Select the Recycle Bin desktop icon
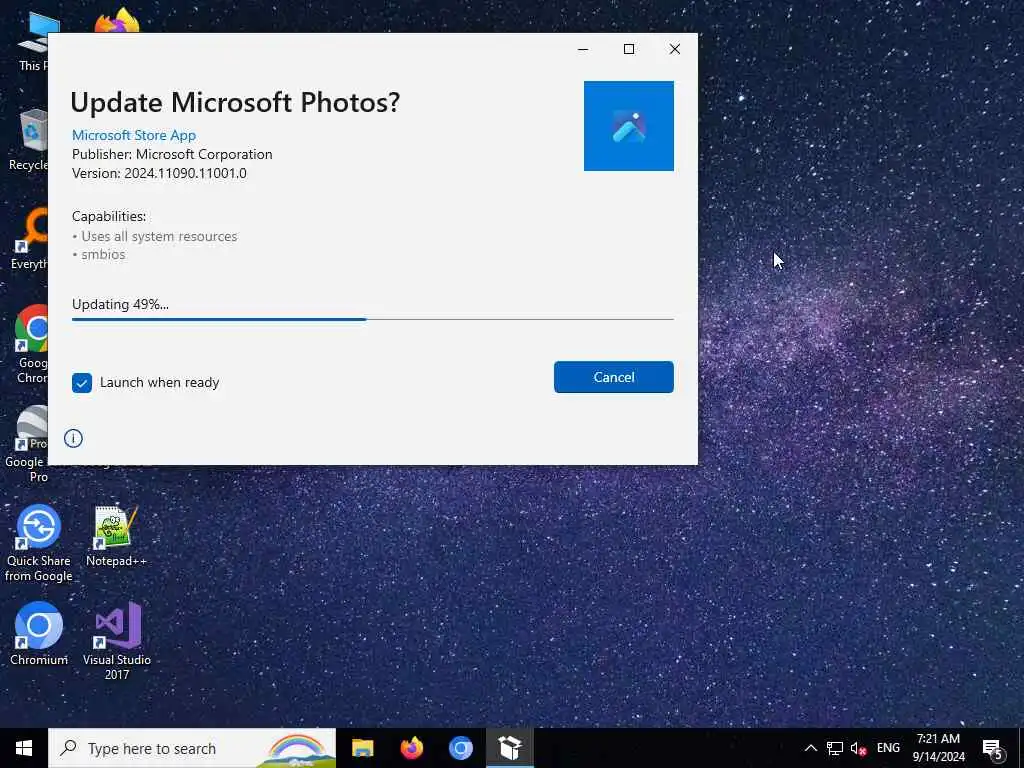Viewport: 1024px width, 768px height. 28,140
